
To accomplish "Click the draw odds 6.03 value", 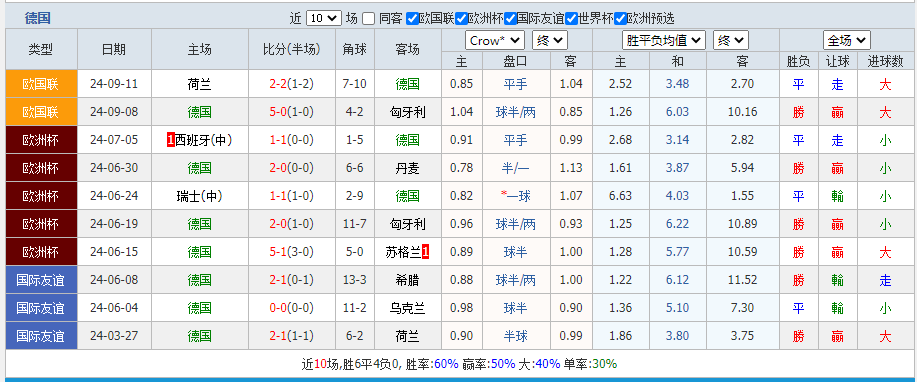I will pyautogui.click(x=677, y=112).
